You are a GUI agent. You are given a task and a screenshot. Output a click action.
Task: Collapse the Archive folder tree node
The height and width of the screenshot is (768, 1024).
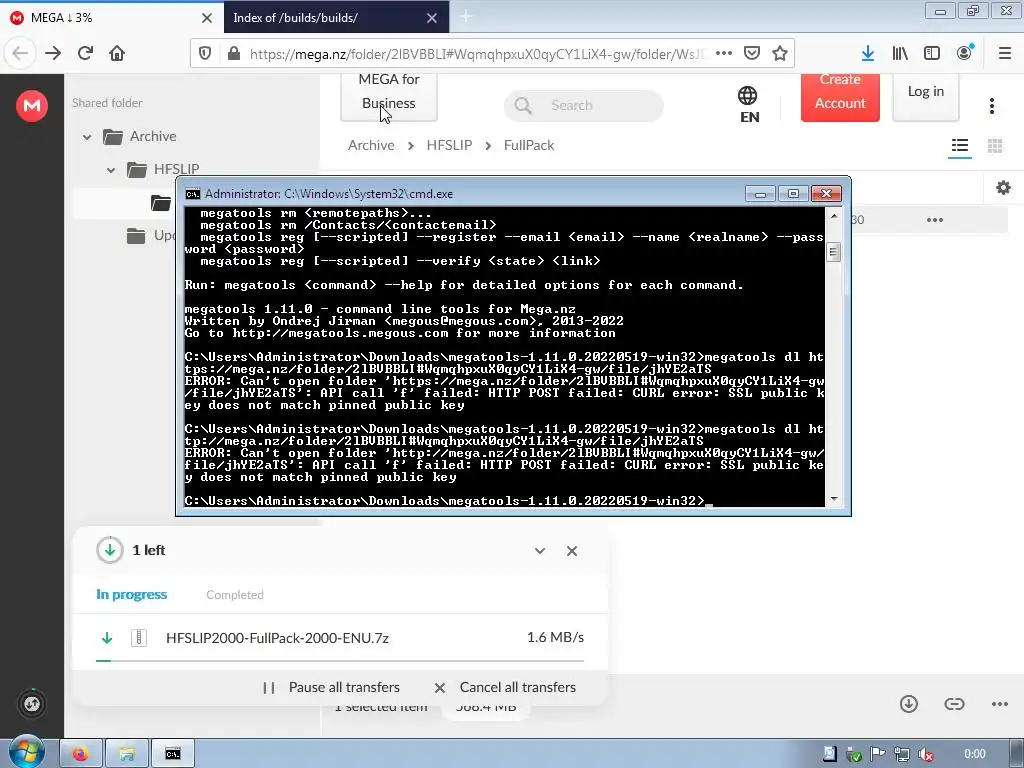pos(87,137)
